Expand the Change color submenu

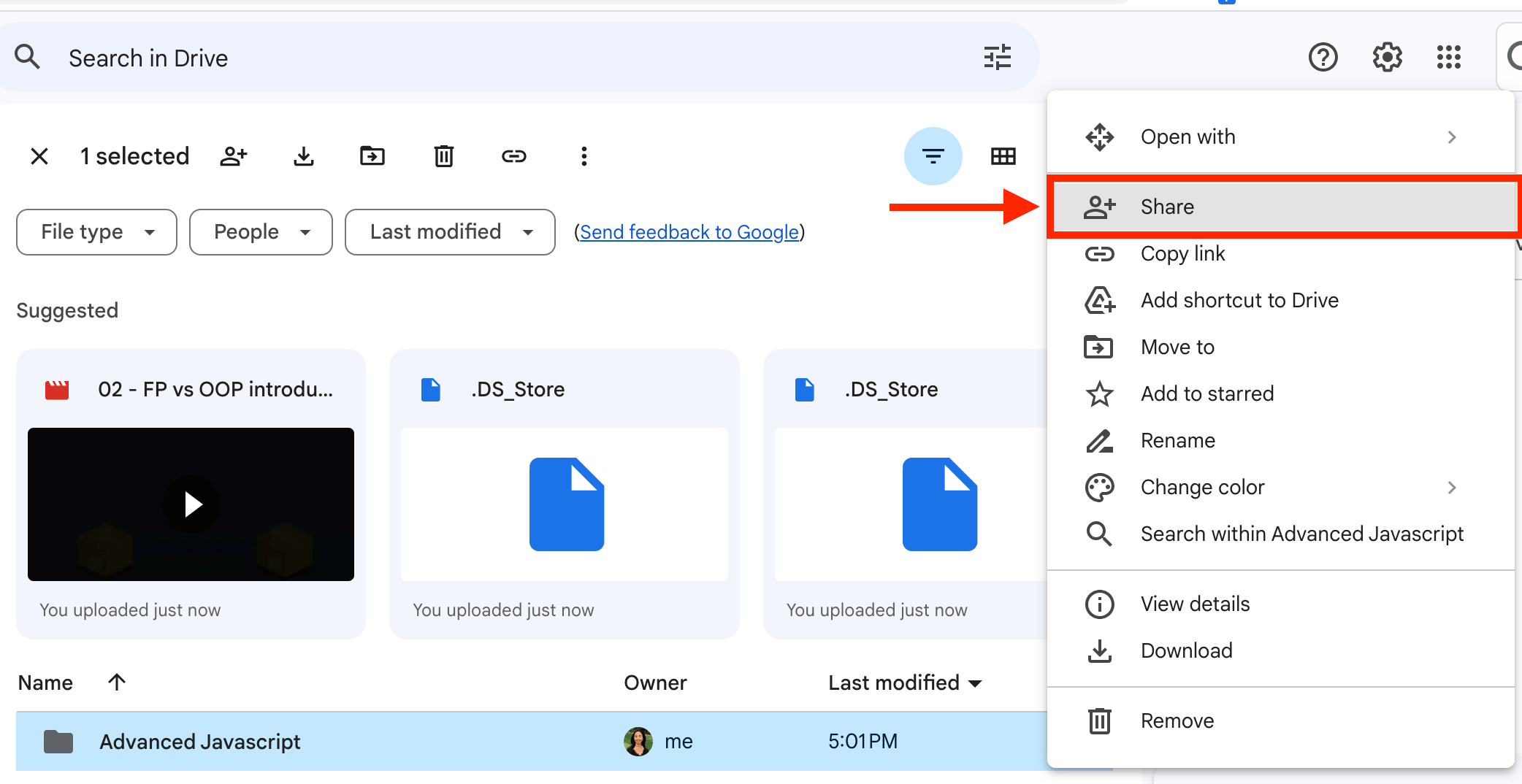[1202, 487]
